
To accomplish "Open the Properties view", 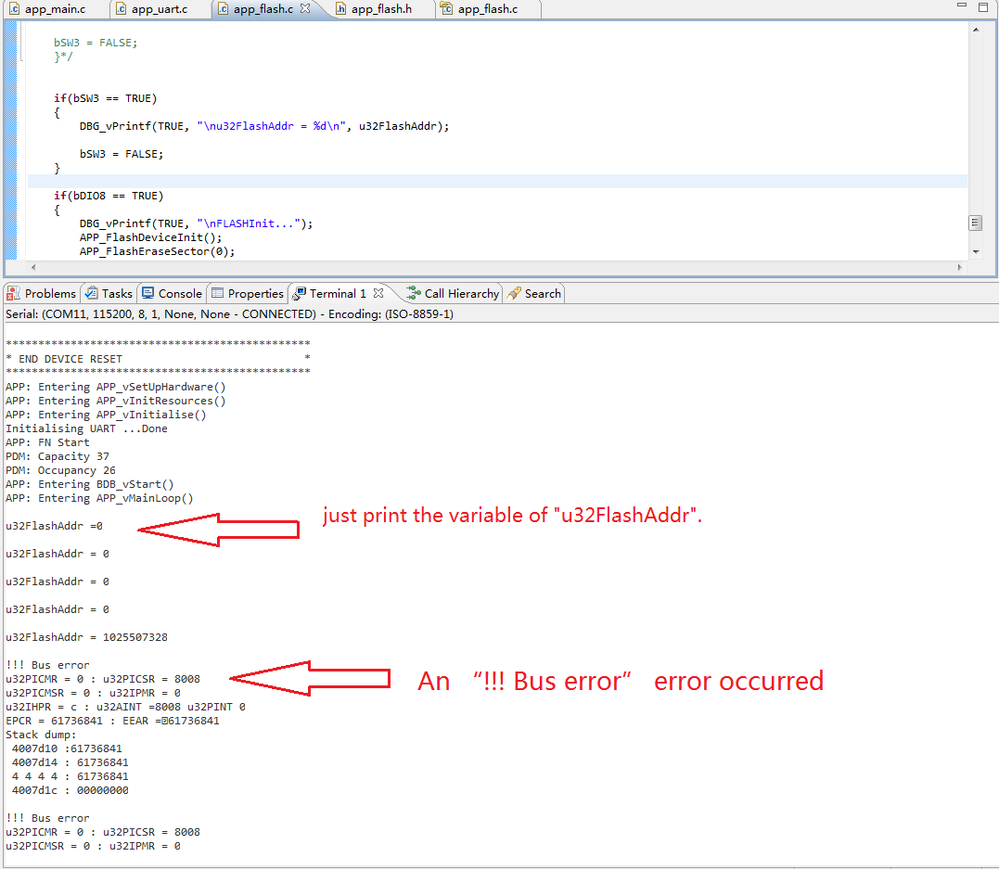I will (x=247, y=294).
